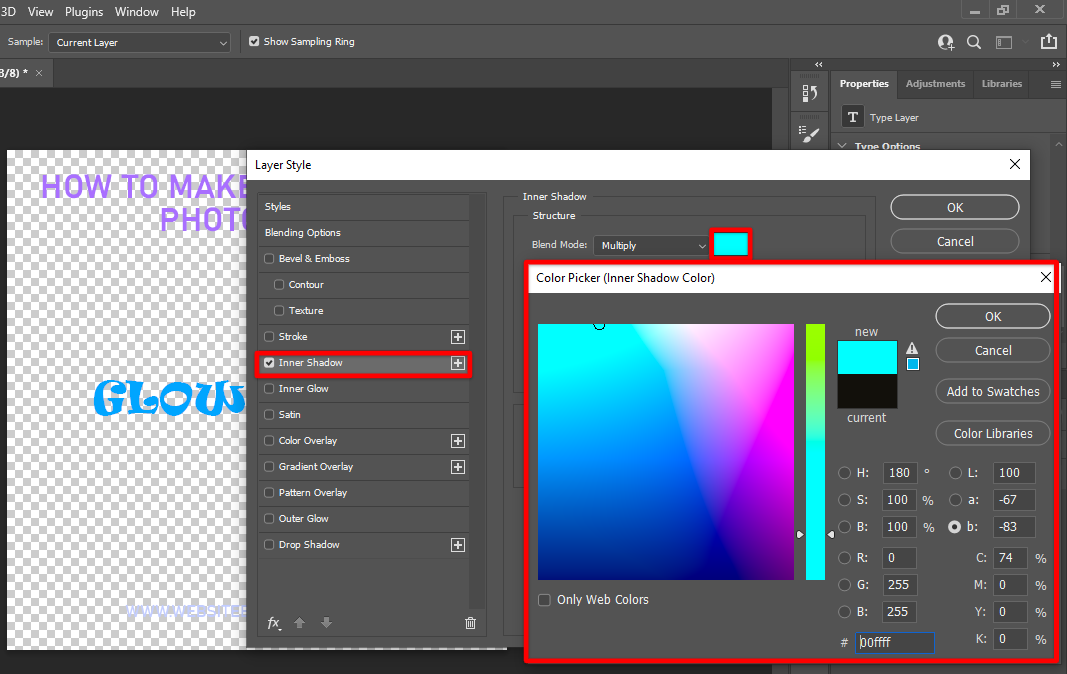Switch to the Adjustments tab

click(935, 84)
